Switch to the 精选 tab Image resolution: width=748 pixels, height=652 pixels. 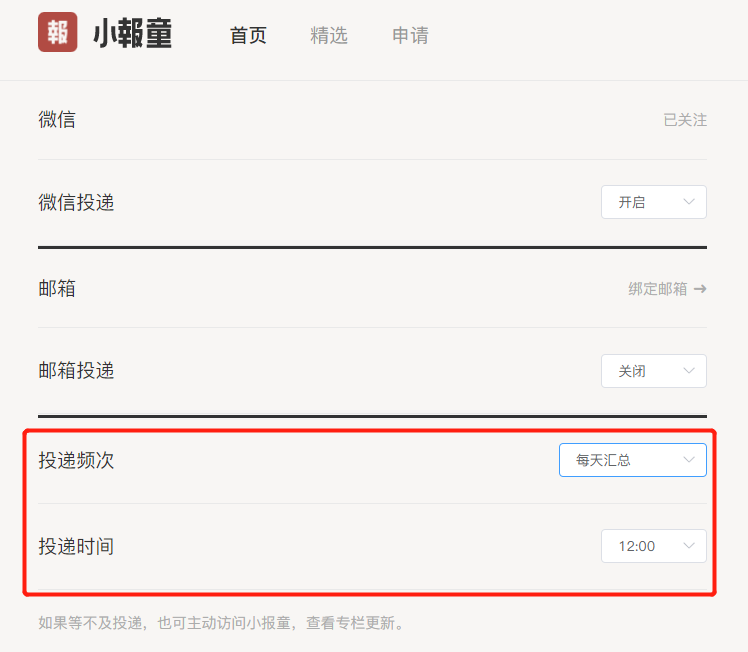[x=329, y=35]
